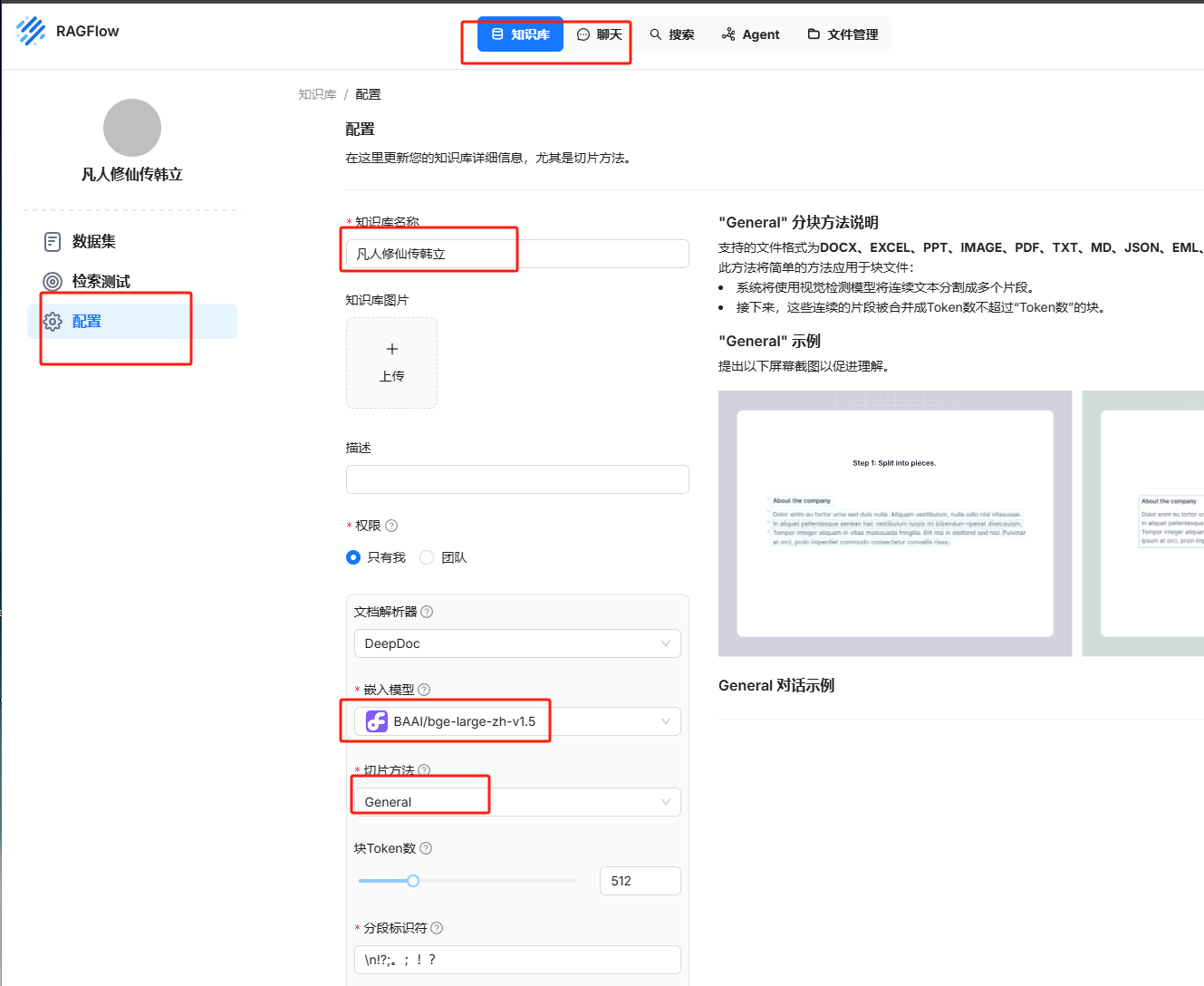1204x986 pixels.
Task: Open 配置 in the sidebar
Action: (132, 321)
